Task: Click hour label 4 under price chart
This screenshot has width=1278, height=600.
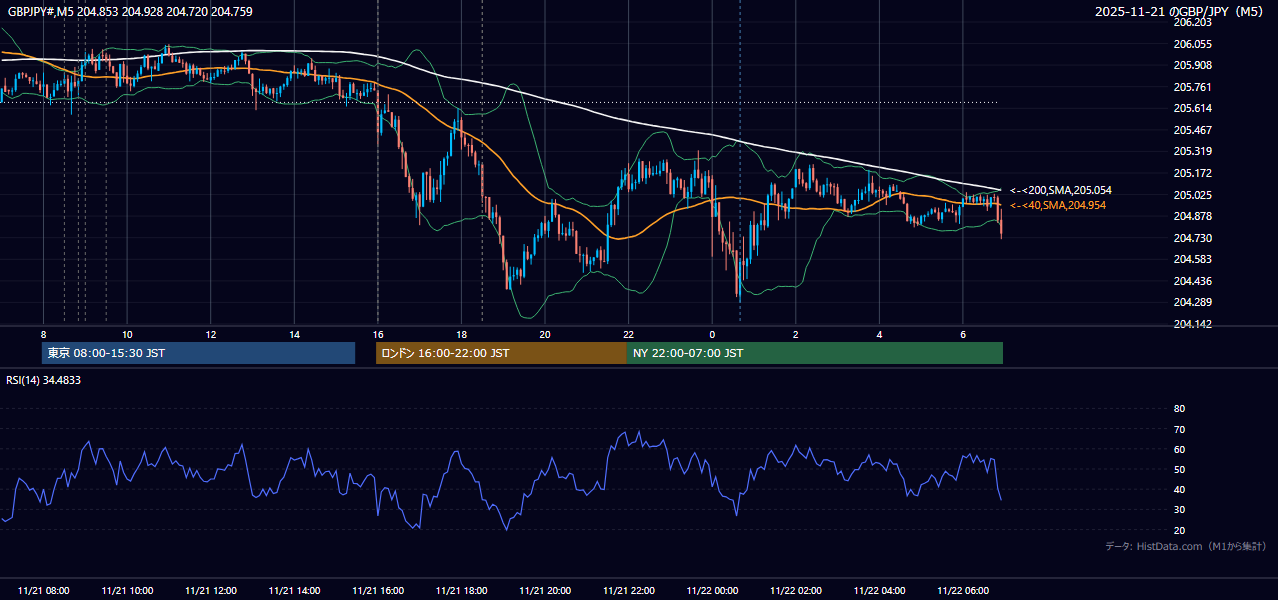Action: 879,334
